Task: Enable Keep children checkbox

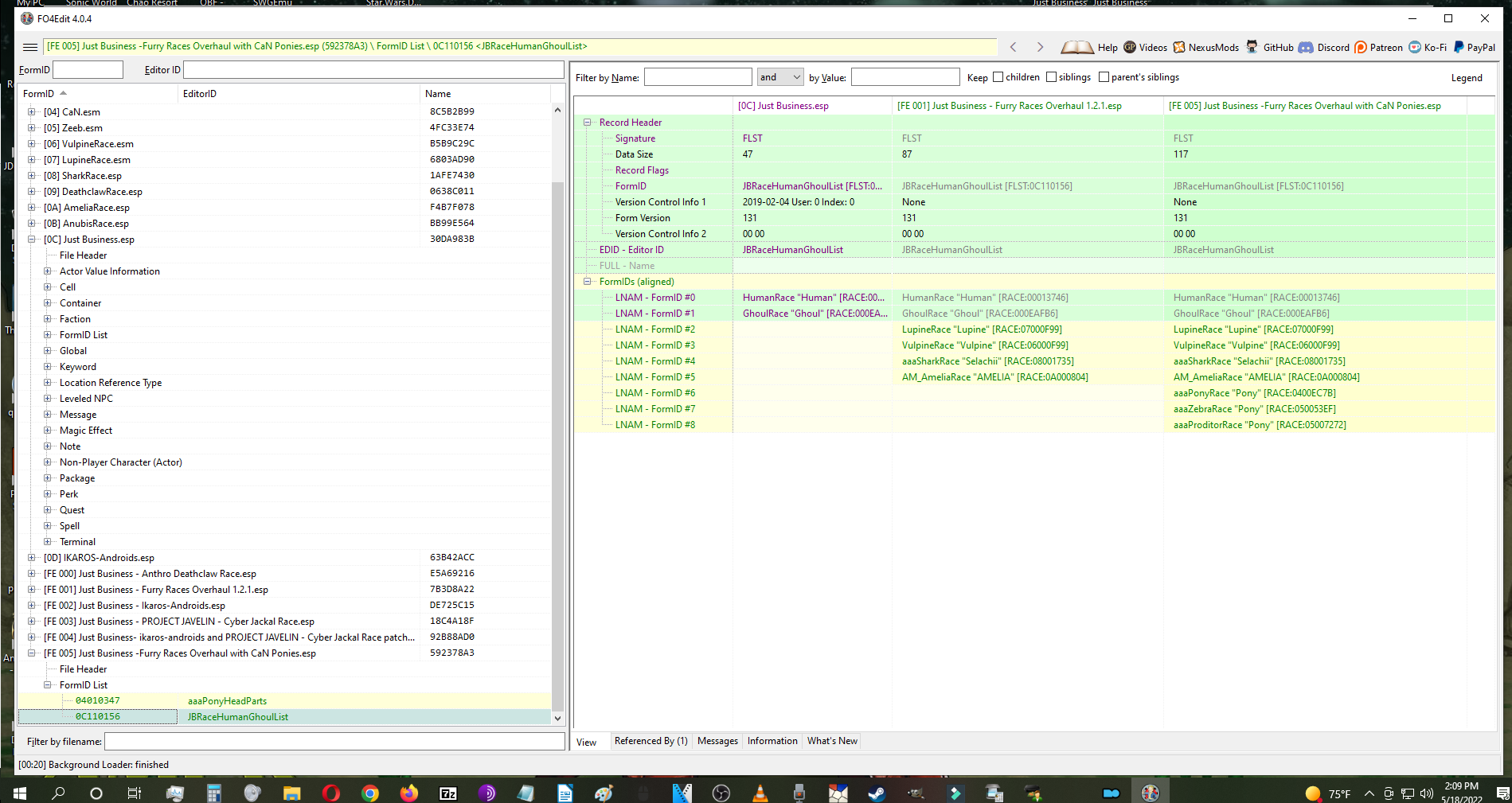Action: point(998,77)
